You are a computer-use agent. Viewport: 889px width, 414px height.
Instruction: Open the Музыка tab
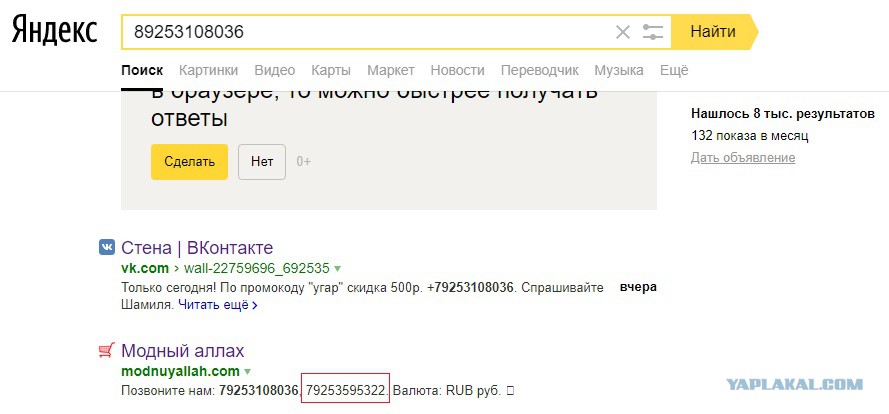click(619, 70)
